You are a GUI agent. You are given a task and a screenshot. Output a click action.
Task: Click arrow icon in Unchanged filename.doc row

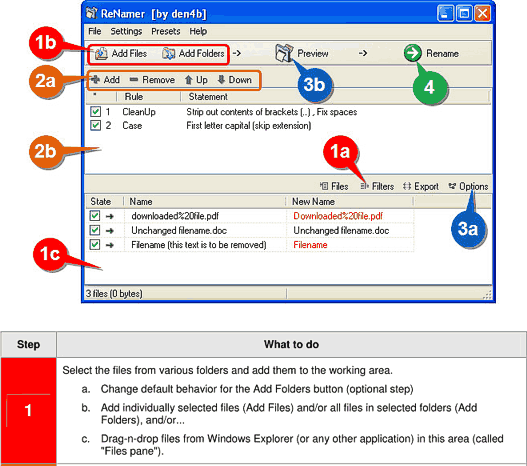click(110, 231)
